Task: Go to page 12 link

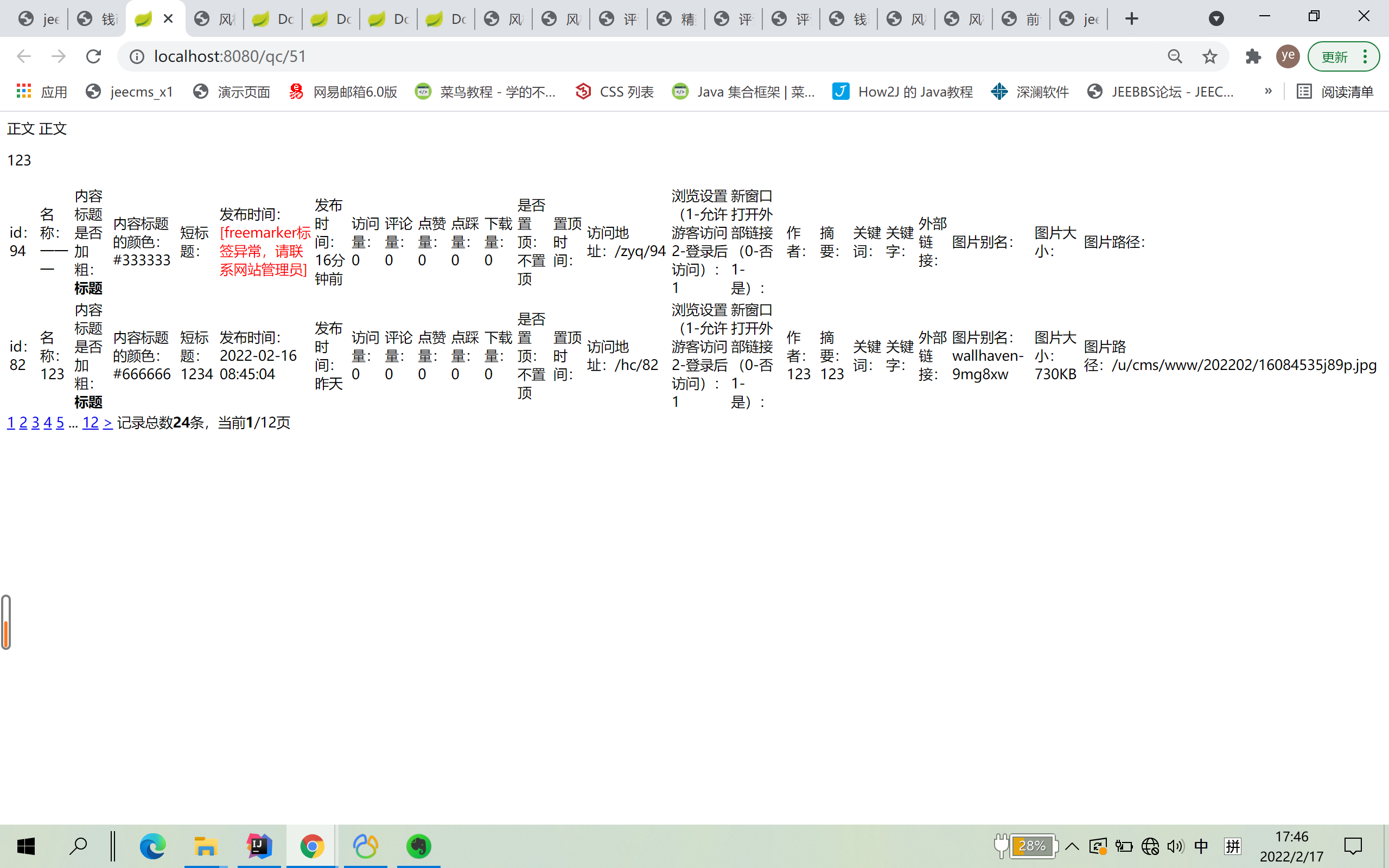Action: point(90,423)
